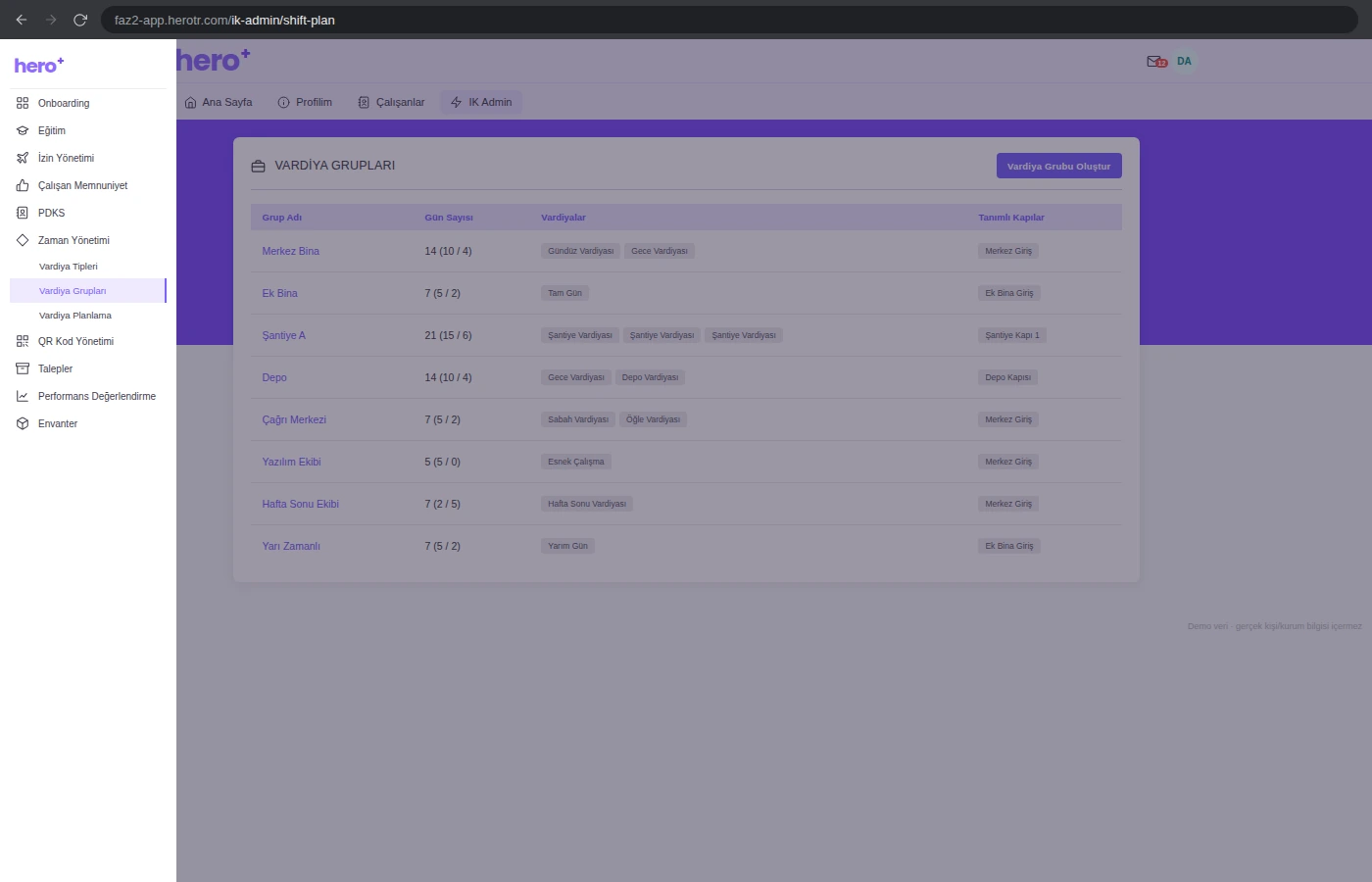Click Vardiya Grubu Oluştur button
Viewport: 1372px width, 882px height.
pos(1059,166)
